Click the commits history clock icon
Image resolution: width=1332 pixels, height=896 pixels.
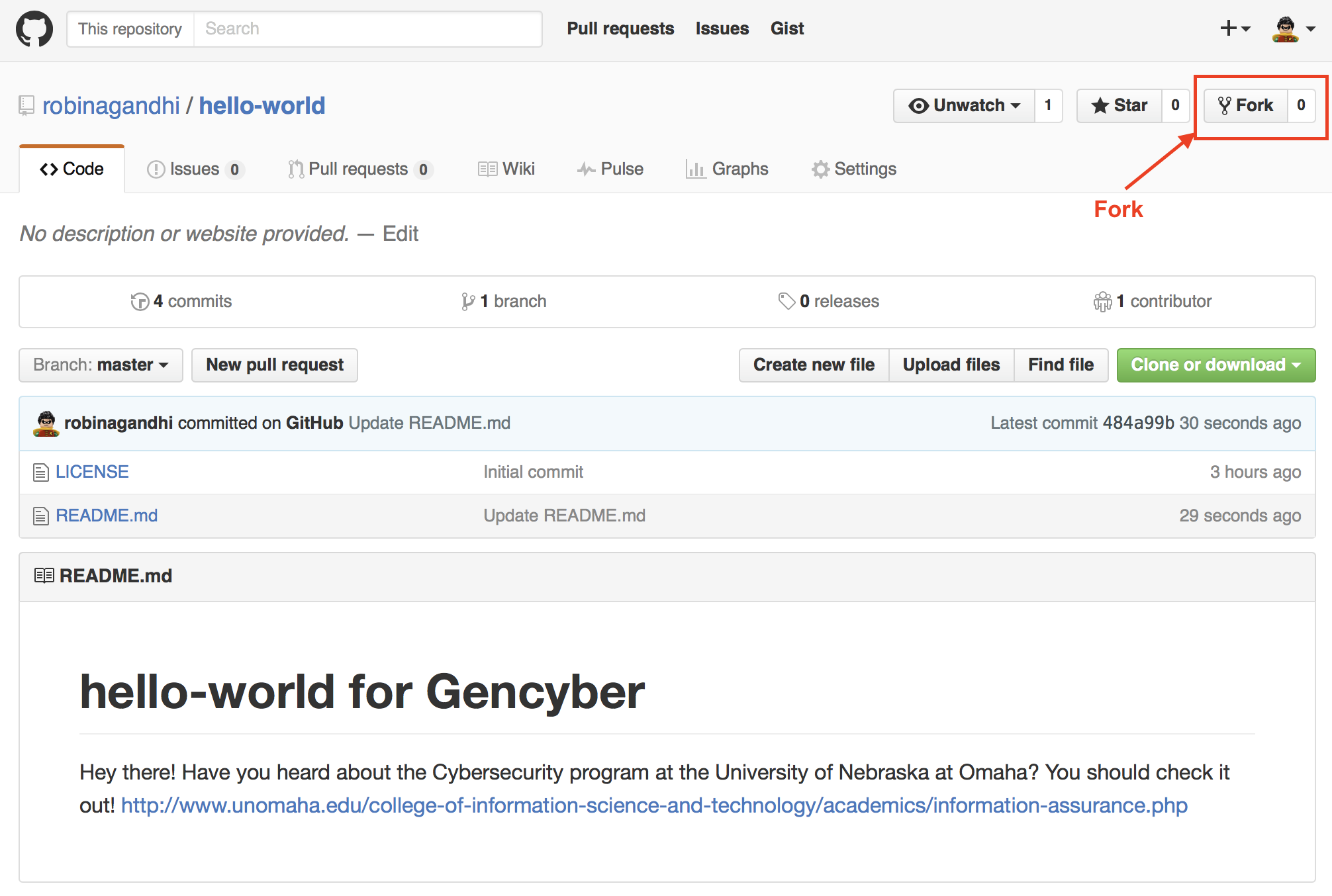pyautogui.click(x=140, y=302)
